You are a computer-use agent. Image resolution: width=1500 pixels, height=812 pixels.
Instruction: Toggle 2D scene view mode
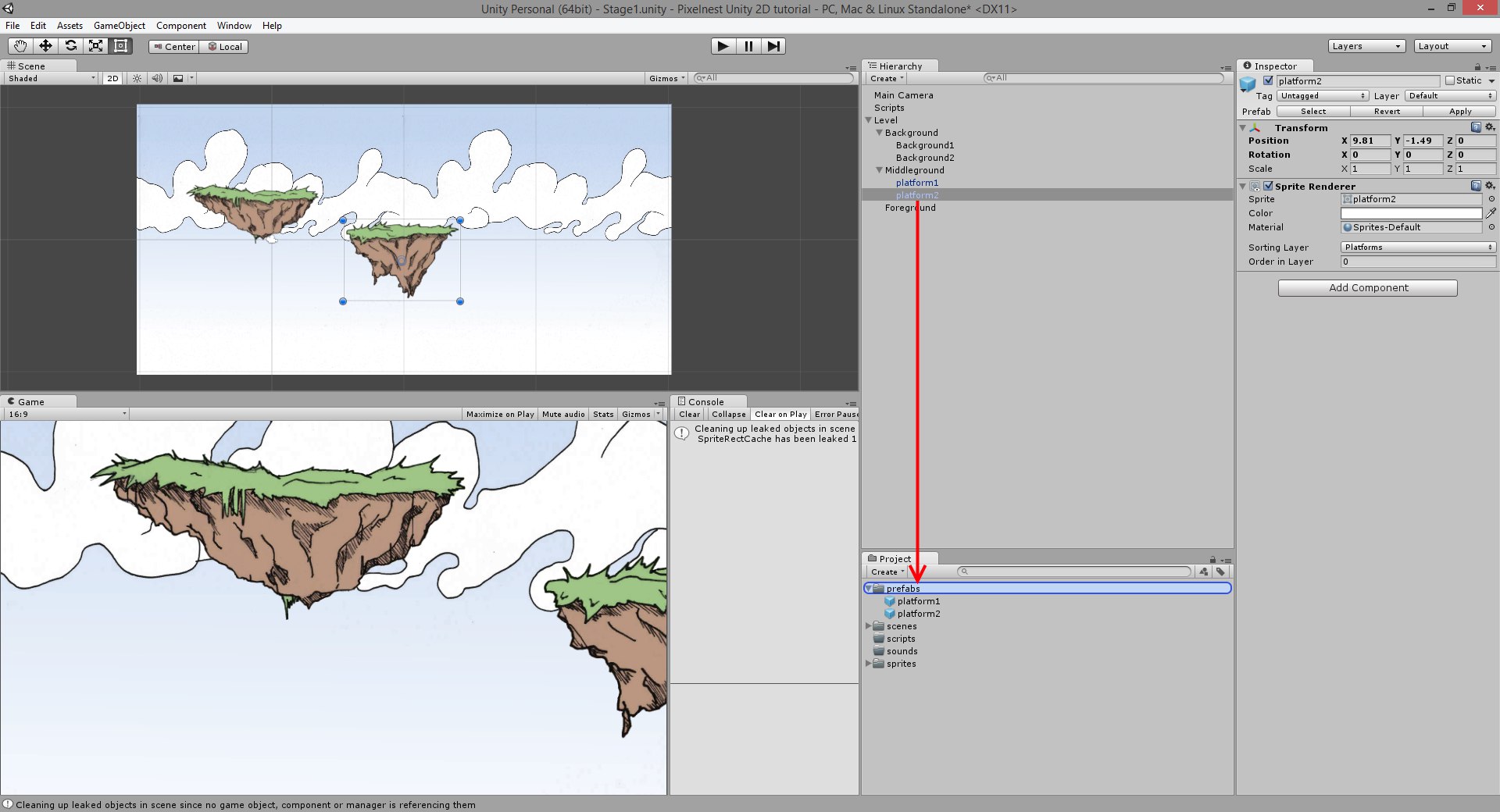click(x=112, y=78)
